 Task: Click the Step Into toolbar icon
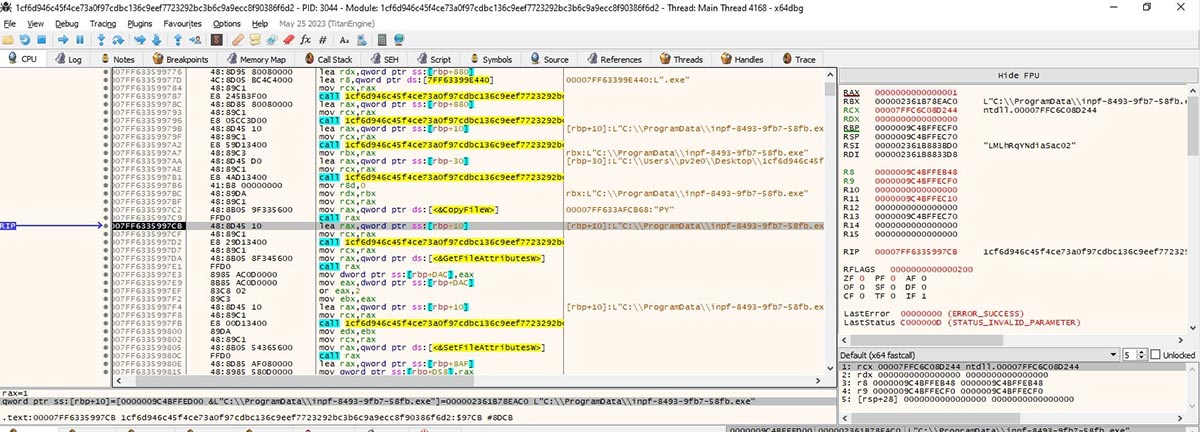pyautogui.click(x=101, y=40)
